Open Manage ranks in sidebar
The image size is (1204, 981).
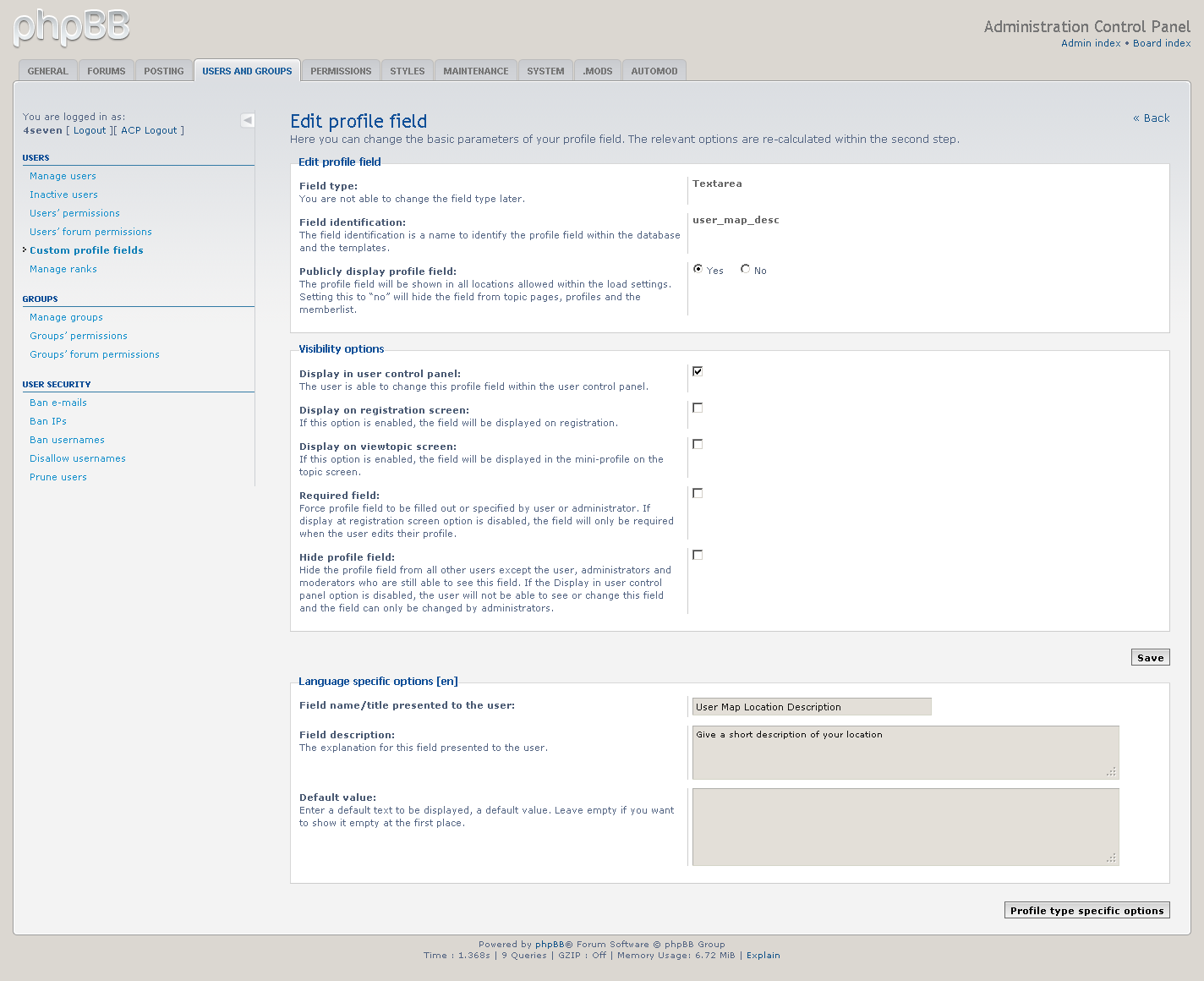(63, 269)
